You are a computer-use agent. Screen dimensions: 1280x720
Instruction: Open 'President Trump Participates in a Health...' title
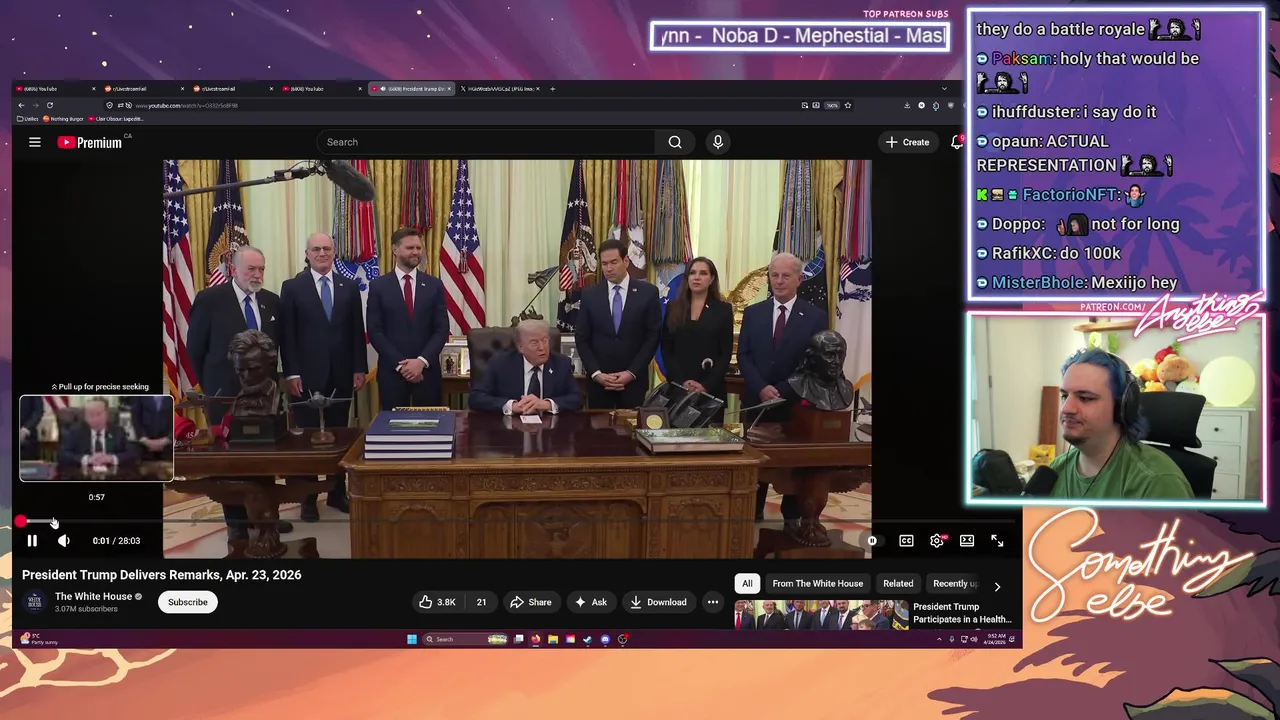tap(962, 613)
